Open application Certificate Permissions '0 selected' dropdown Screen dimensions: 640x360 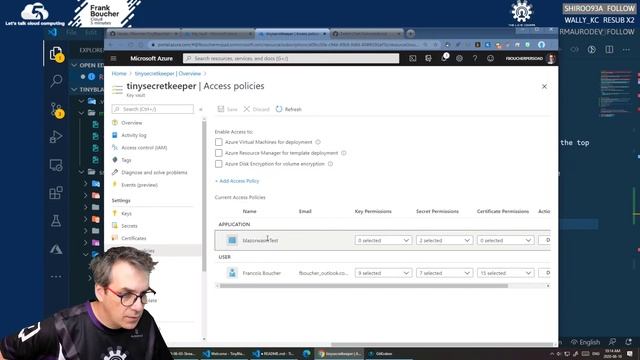505,240
